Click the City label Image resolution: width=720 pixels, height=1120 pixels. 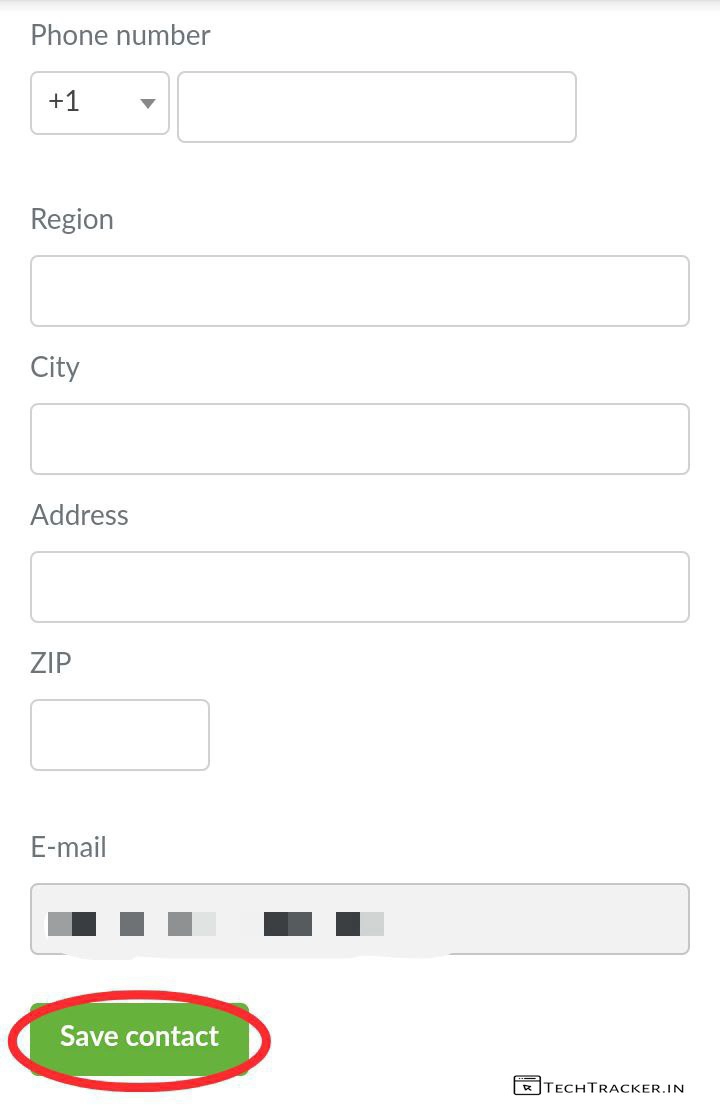[x=55, y=367]
